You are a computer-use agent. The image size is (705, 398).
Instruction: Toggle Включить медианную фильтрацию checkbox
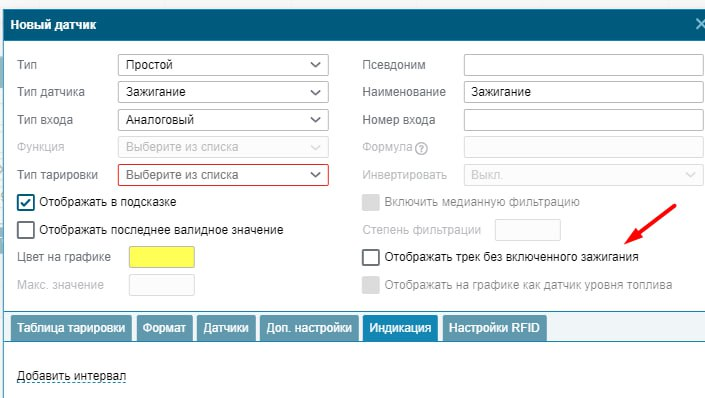click(x=370, y=202)
